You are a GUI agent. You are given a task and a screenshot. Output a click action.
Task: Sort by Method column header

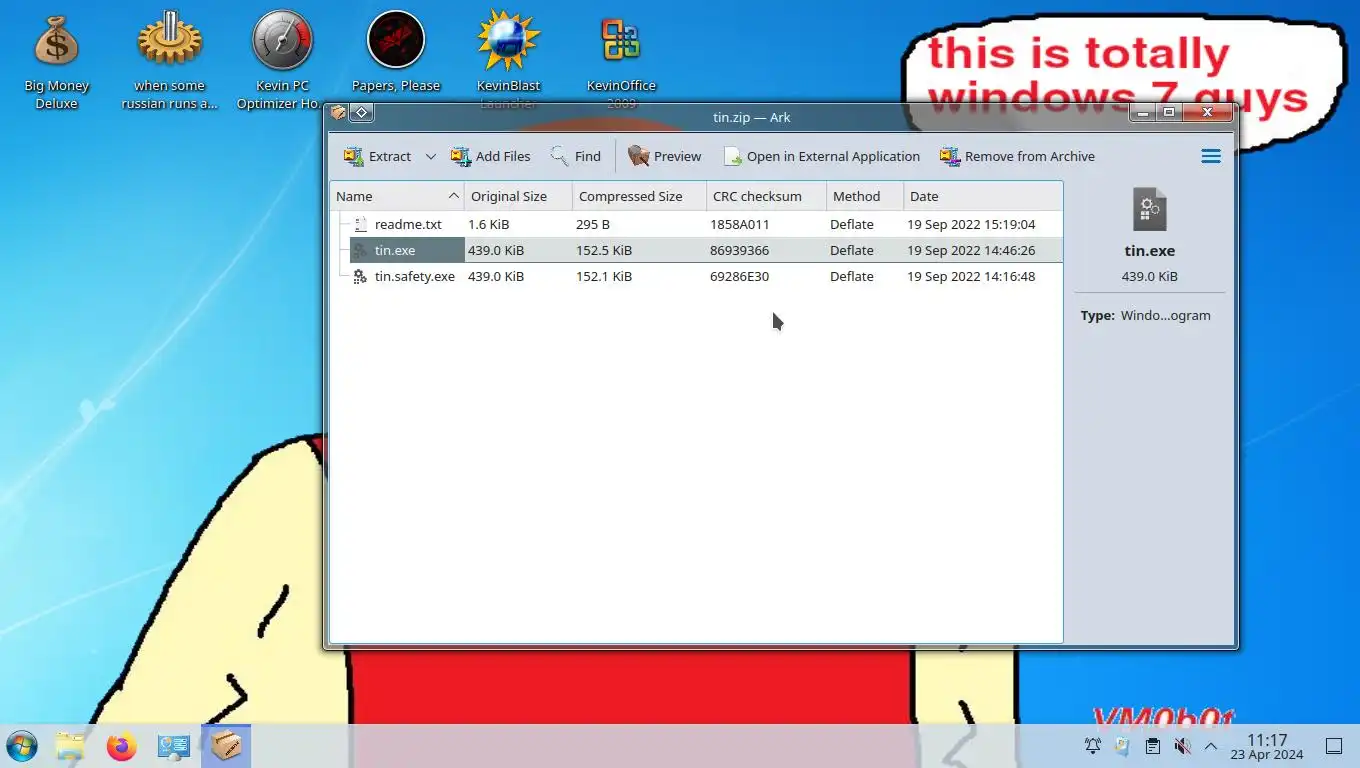pyautogui.click(x=865, y=196)
